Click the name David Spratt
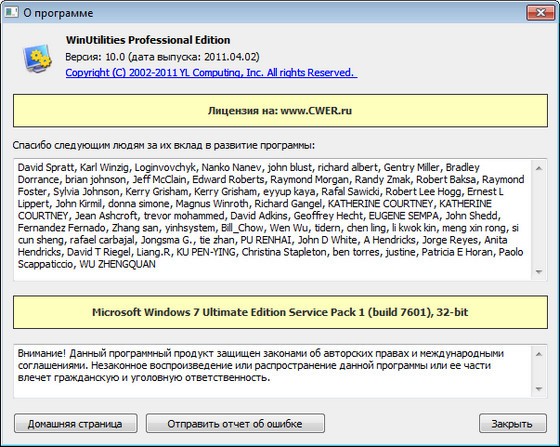The width and height of the screenshot is (560, 447). (x=46, y=167)
